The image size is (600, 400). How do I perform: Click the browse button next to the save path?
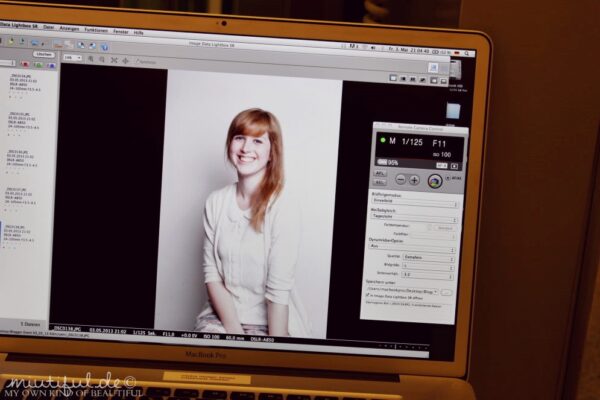click(447, 290)
